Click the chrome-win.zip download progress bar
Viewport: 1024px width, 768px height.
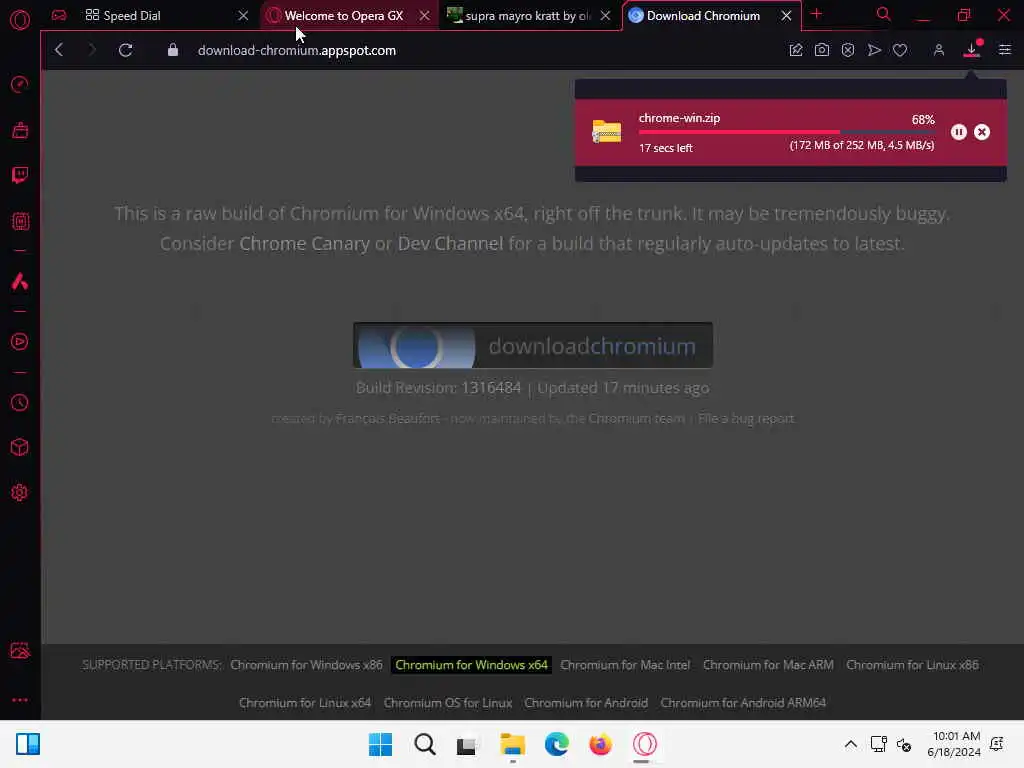click(786, 132)
